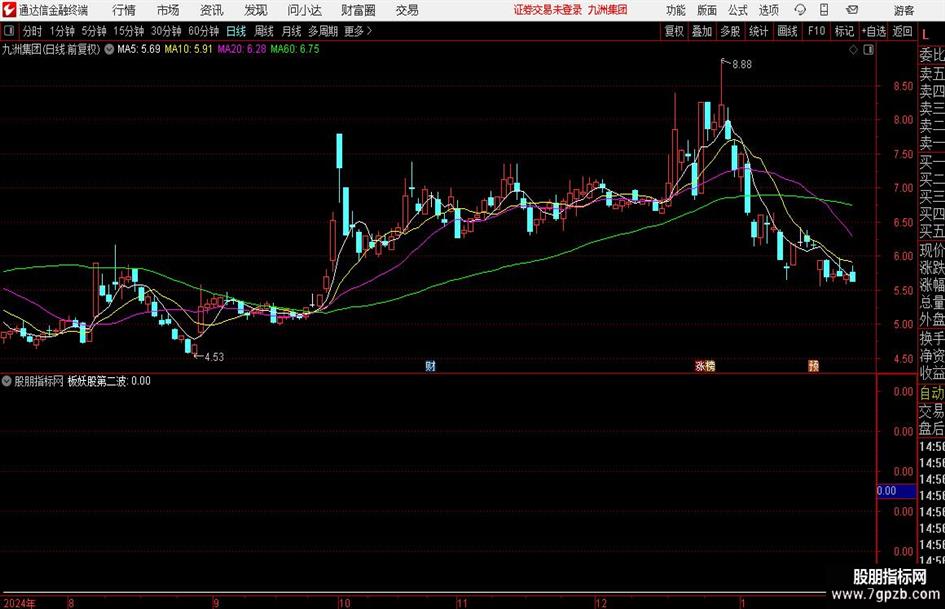This screenshot has width=945, height=609.
Task: Click the 板妖股第二波: 0.00 indicator label
Action: (x=109, y=381)
